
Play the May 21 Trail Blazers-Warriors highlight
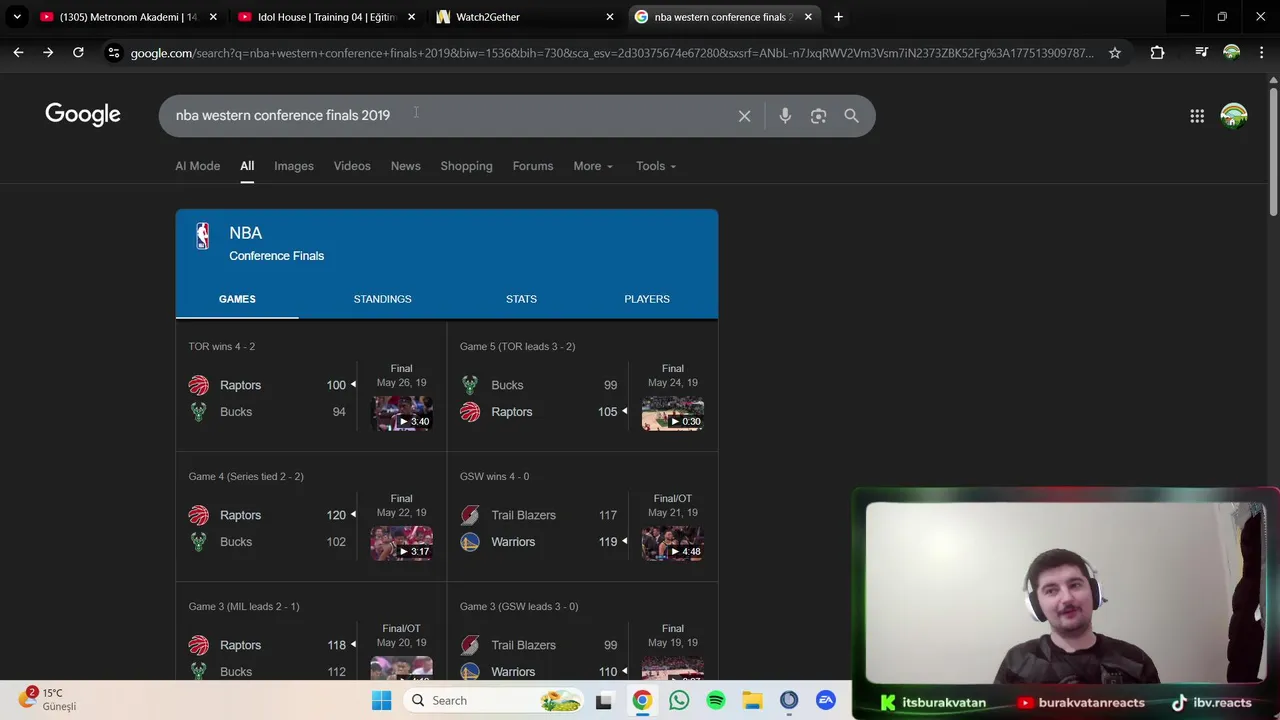pyautogui.click(x=673, y=543)
